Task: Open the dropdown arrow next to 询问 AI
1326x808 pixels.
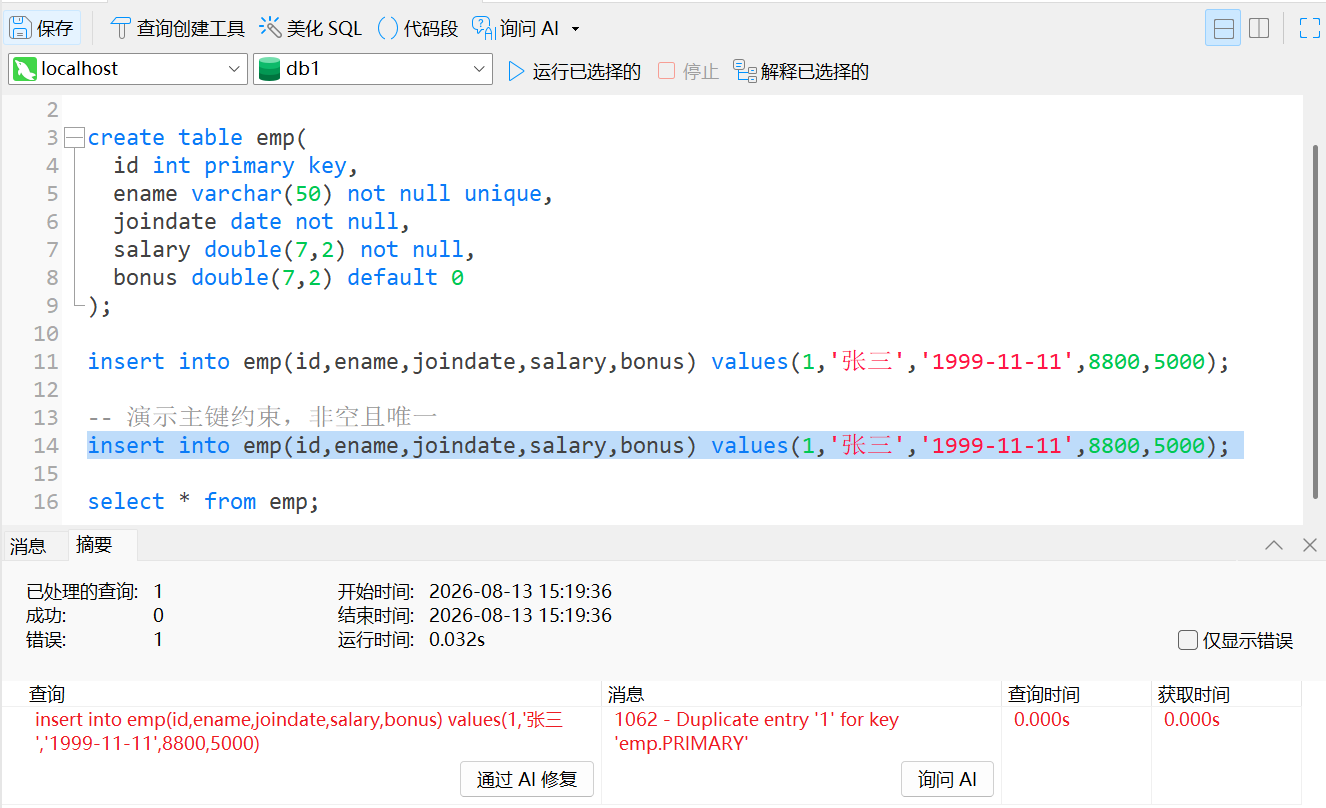Action: (574, 29)
